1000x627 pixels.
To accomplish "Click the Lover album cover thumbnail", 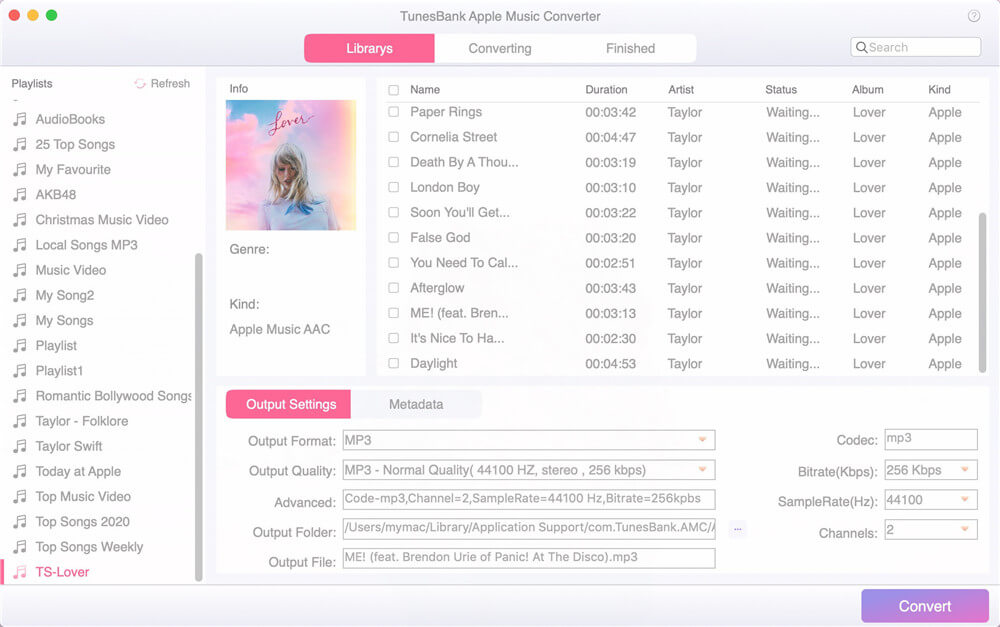I will (291, 165).
